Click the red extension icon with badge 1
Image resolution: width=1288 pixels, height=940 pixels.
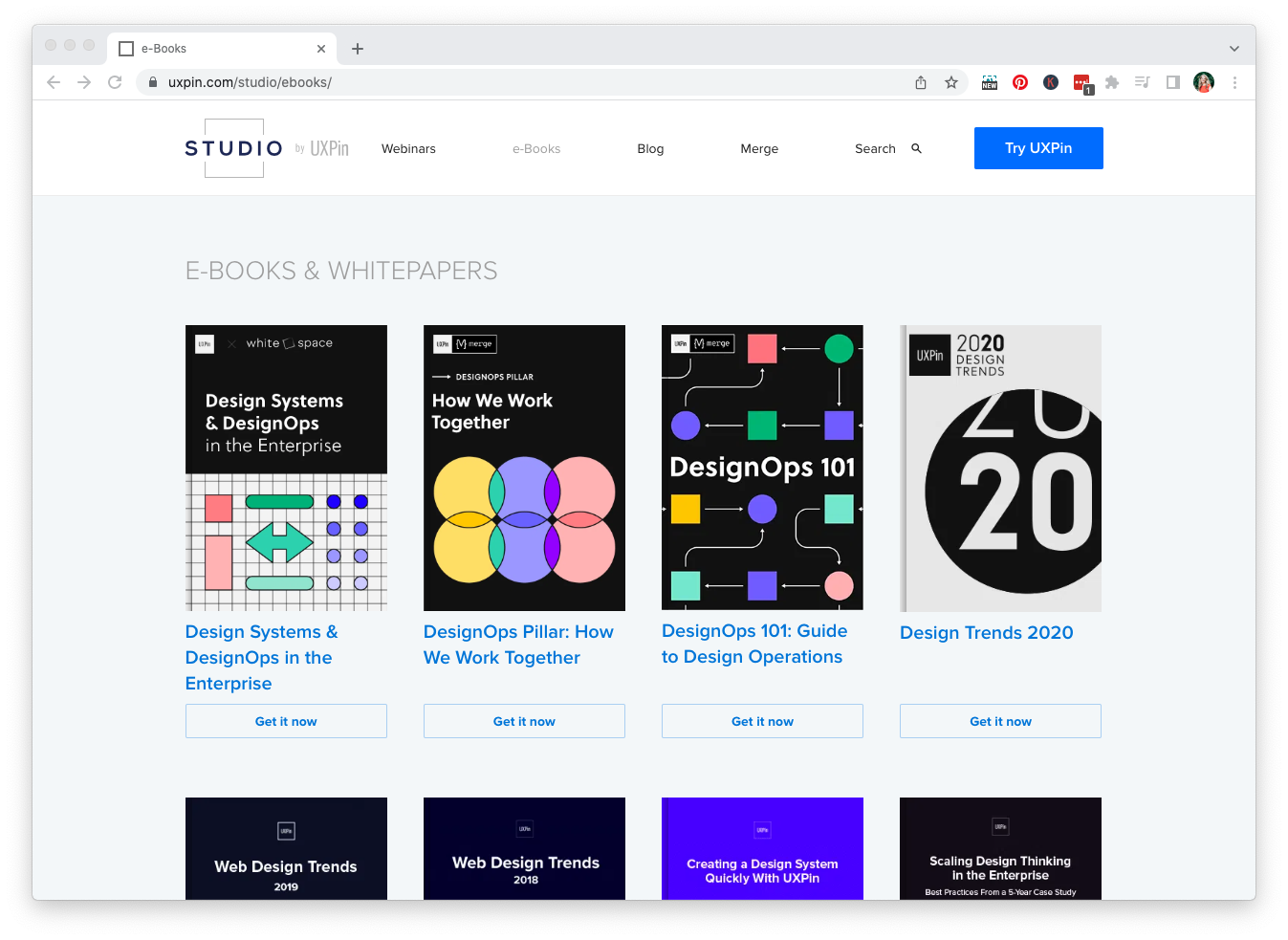(1082, 83)
